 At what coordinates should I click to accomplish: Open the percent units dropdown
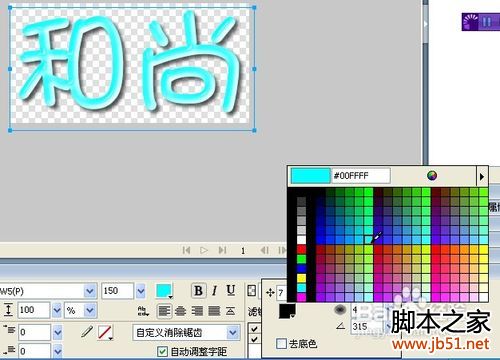90,311
